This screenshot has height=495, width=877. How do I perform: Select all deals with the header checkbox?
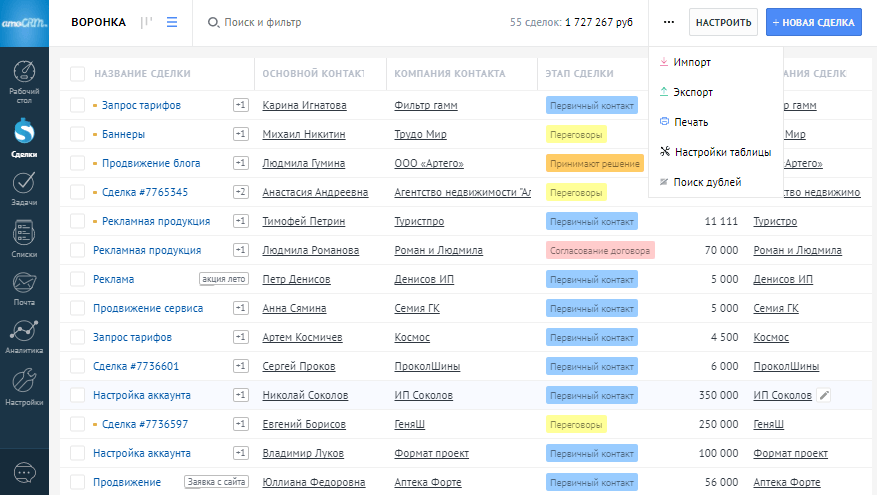tap(77, 73)
